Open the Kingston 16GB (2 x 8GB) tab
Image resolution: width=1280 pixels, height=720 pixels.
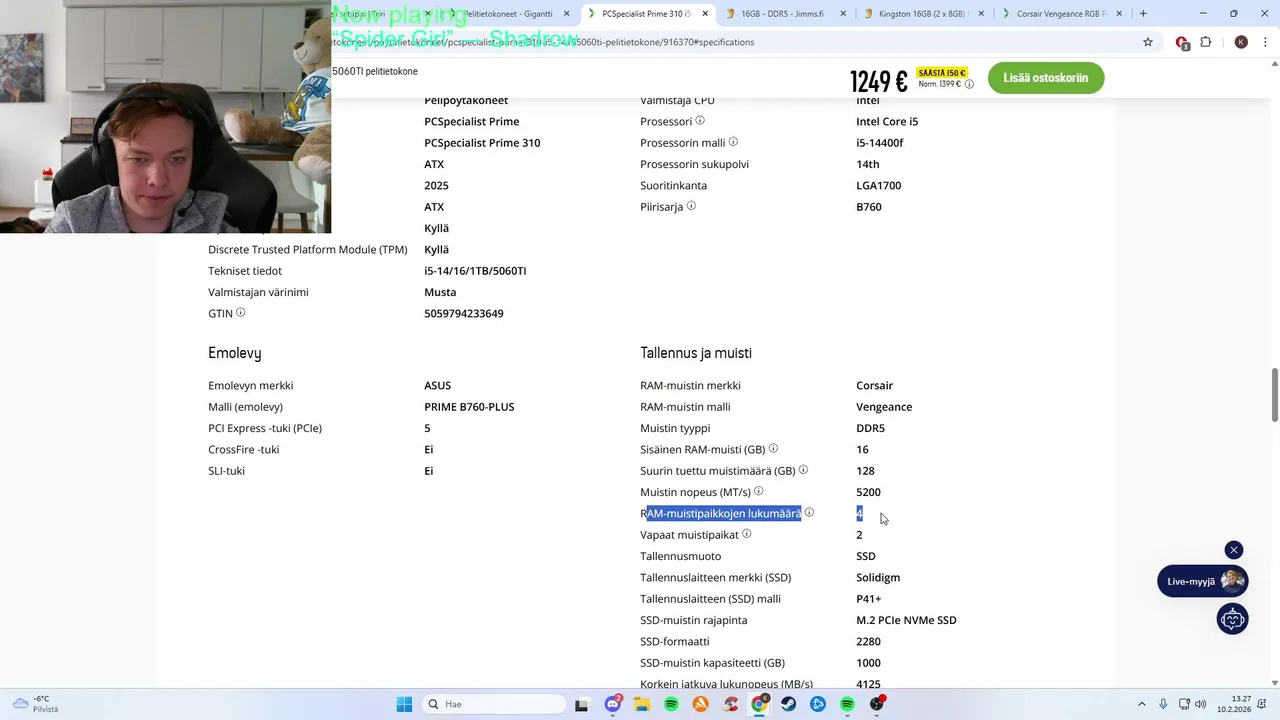[x=920, y=14]
